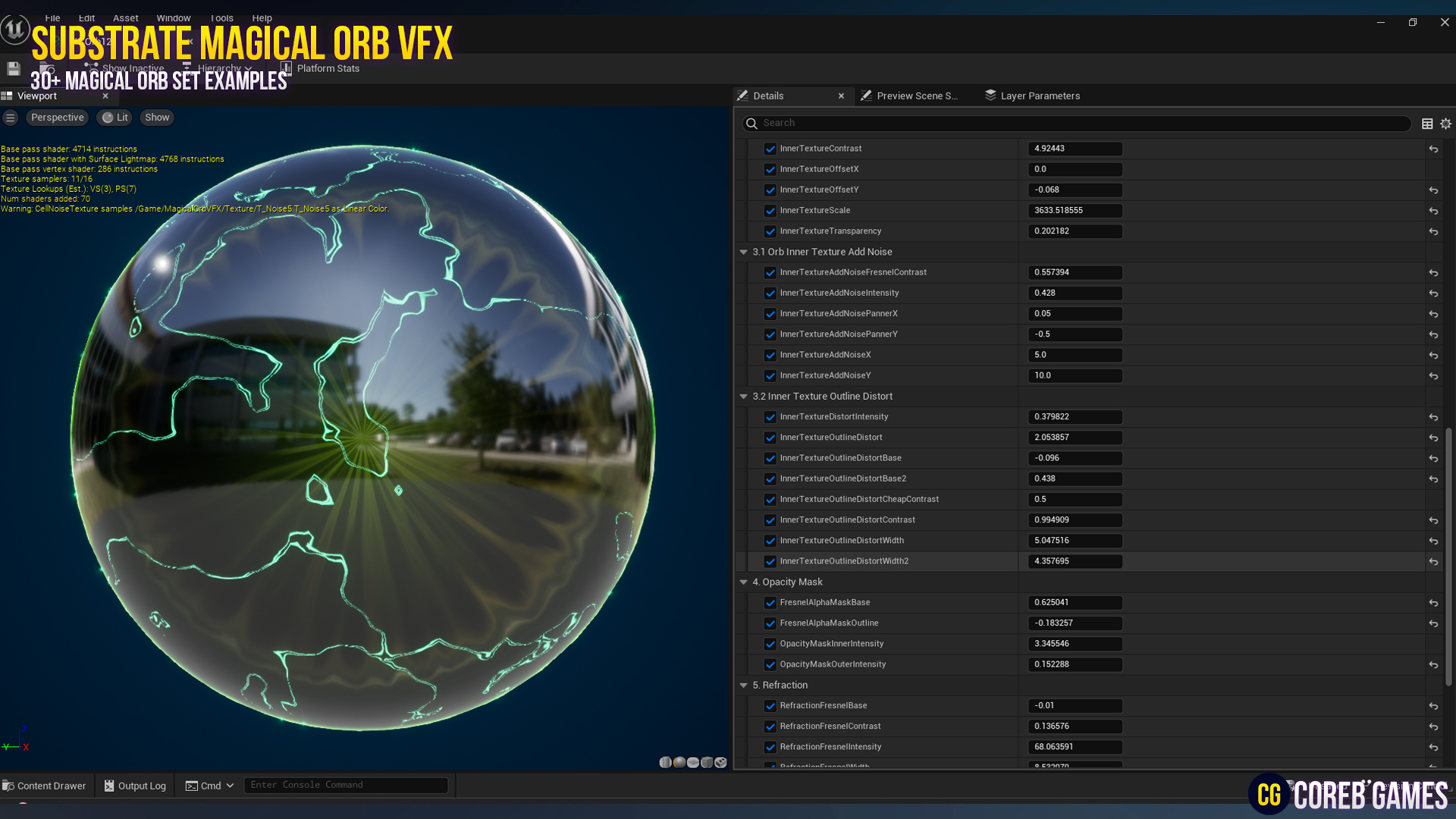Open the Output Log

(135, 785)
